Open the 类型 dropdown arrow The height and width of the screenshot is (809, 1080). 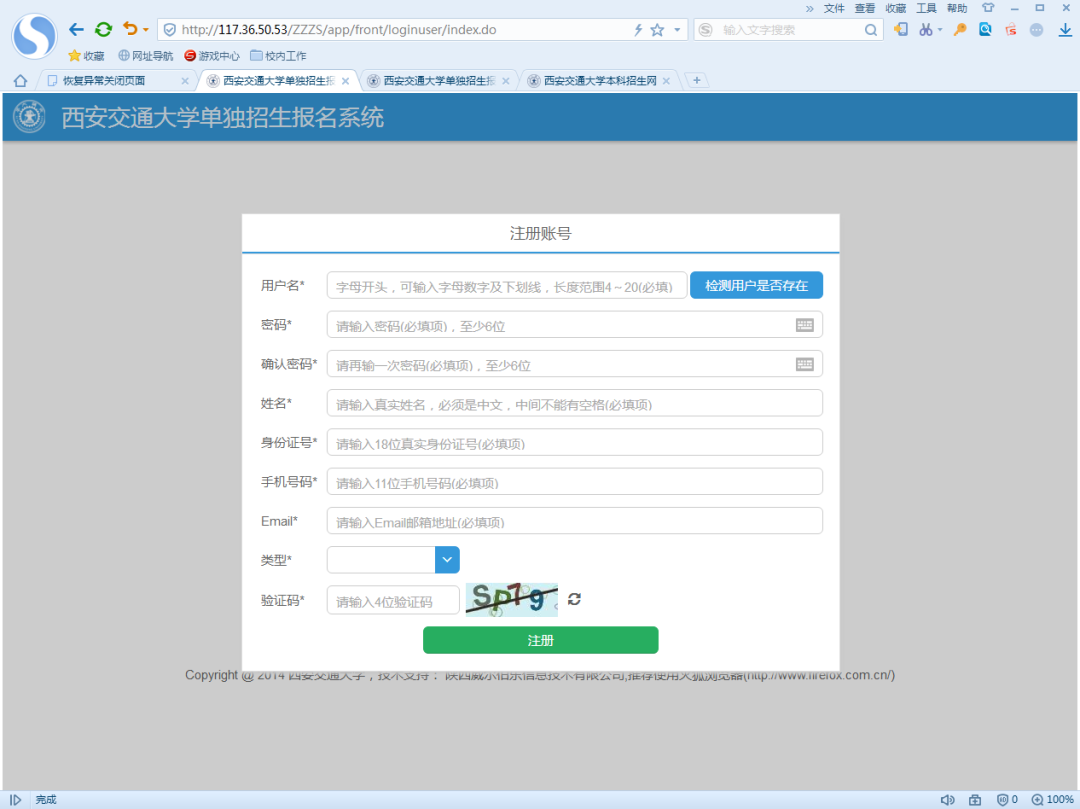pos(447,560)
